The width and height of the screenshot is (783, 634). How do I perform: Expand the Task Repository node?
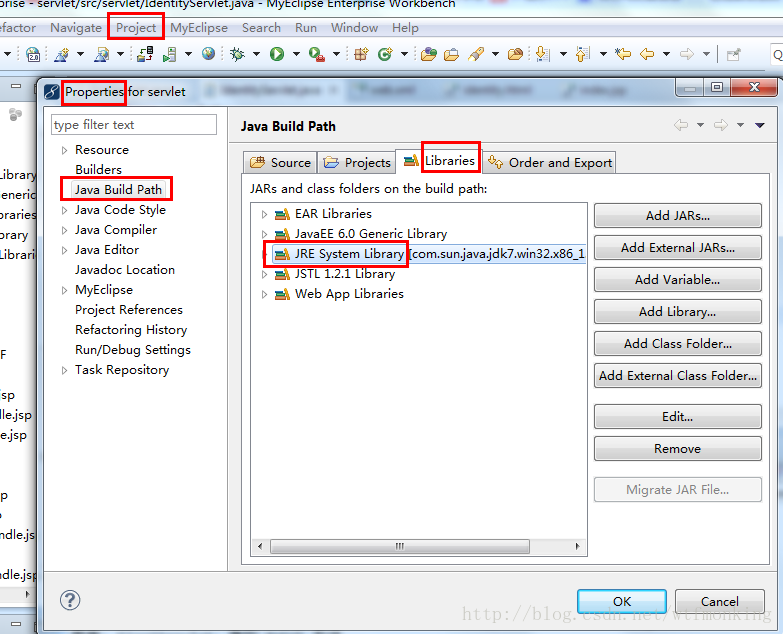(64, 370)
